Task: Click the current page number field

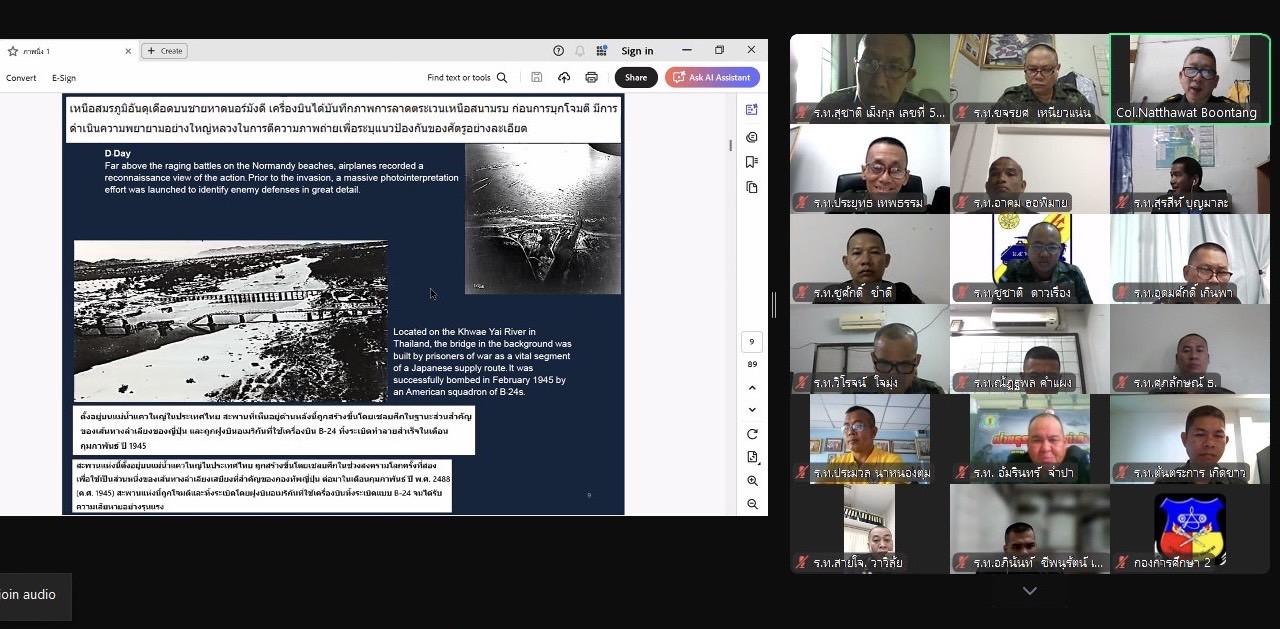Action: click(752, 342)
